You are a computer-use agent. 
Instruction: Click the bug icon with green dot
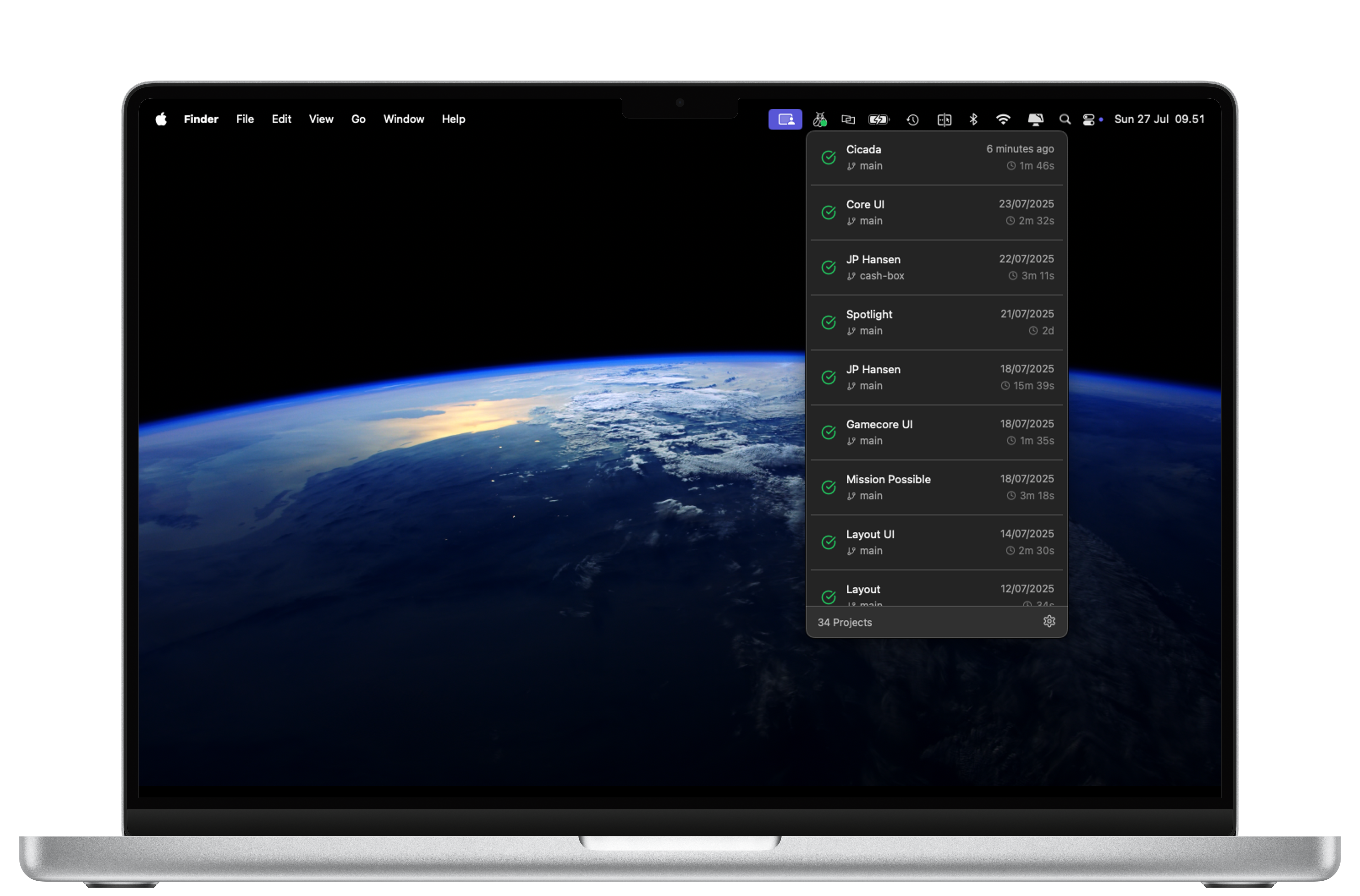point(820,119)
